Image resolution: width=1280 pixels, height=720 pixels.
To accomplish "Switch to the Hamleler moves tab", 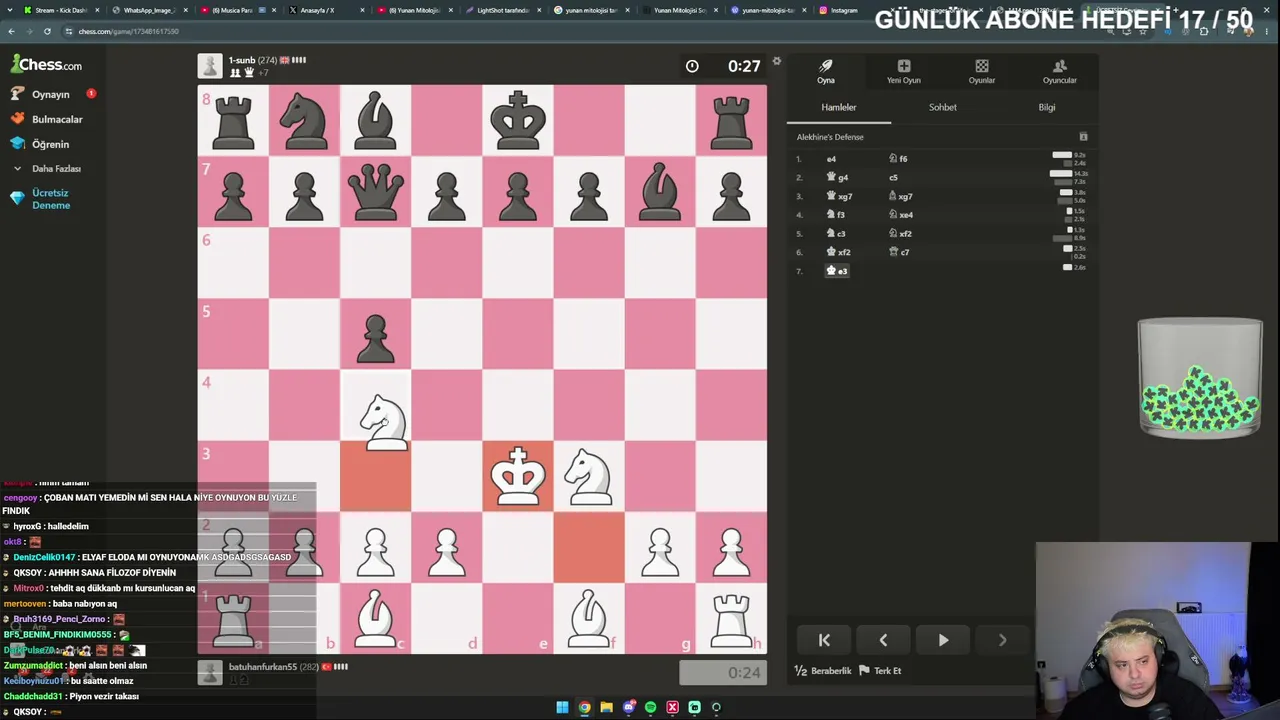I will click(839, 107).
